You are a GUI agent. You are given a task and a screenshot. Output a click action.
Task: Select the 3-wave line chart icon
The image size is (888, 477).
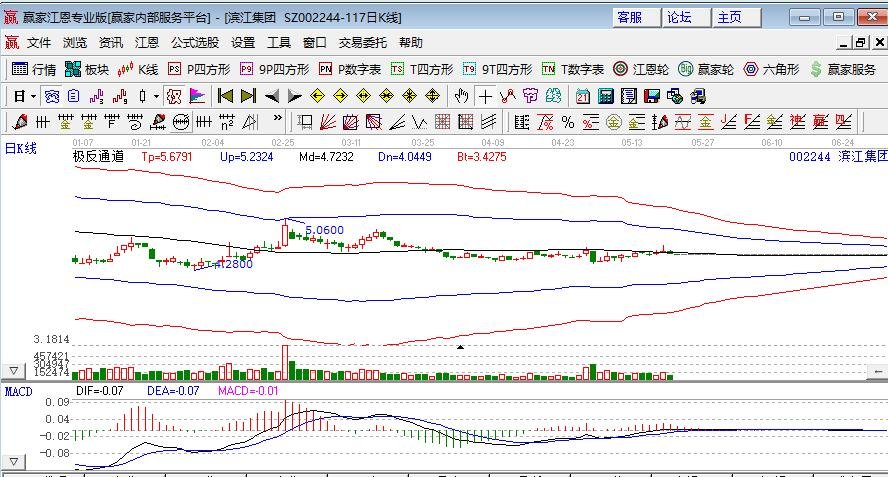97,96
